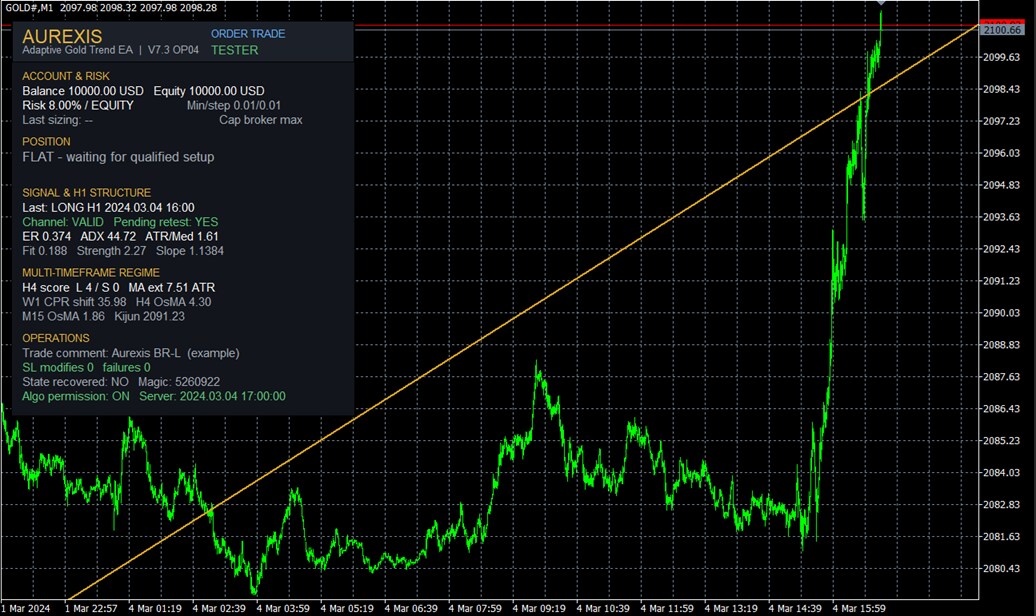The image size is (1036, 616).
Task: Click the MULTI-TIMEFRAME REGIME heading
Action: tap(91, 273)
